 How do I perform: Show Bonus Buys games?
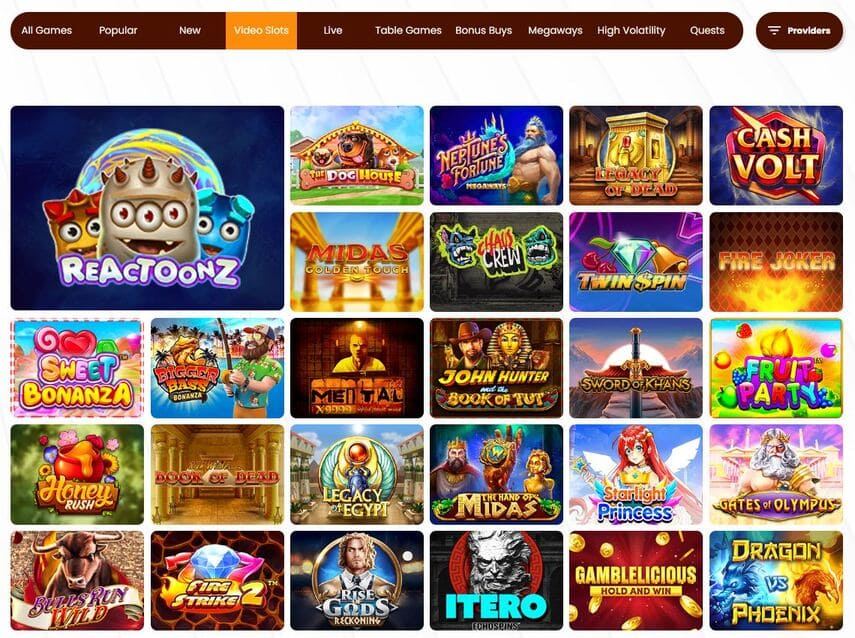[x=483, y=31]
